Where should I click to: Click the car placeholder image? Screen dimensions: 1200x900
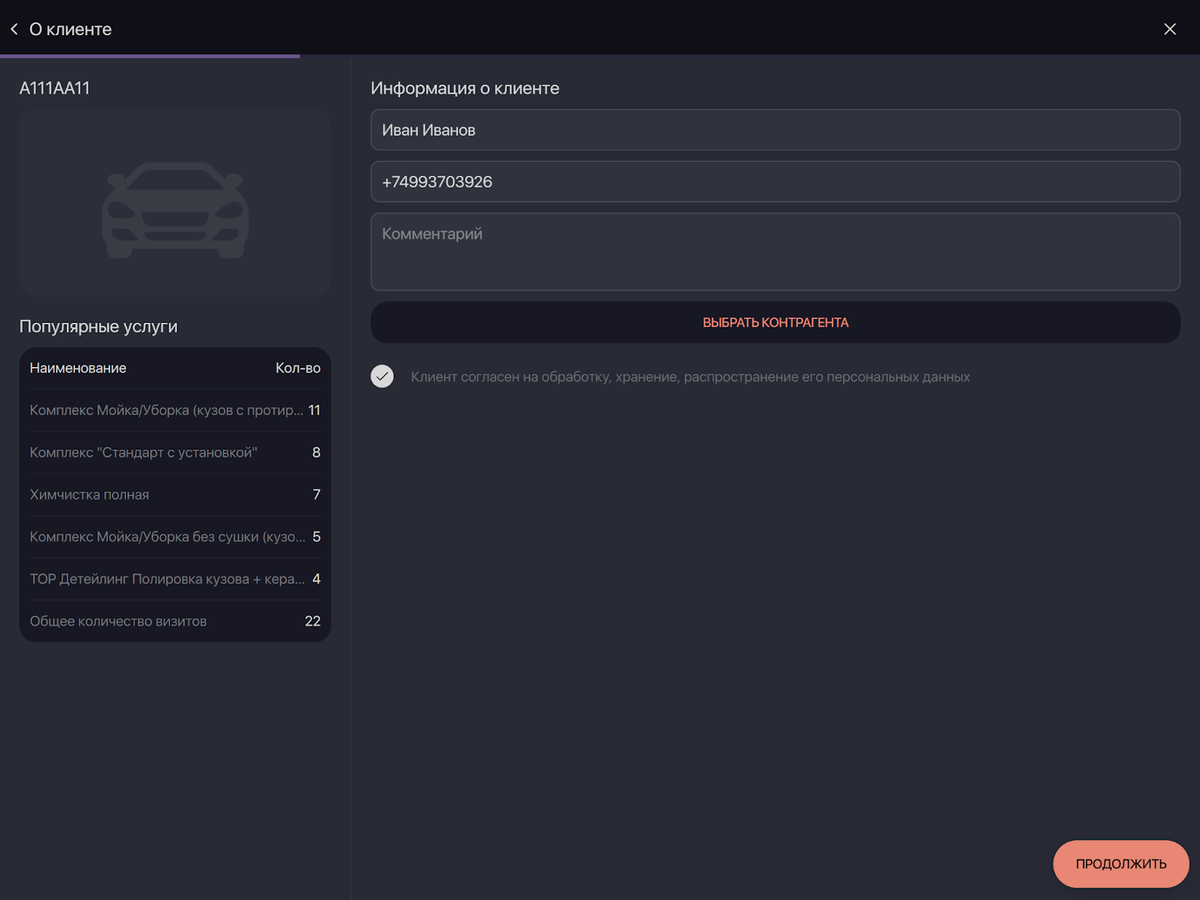(175, 203)
